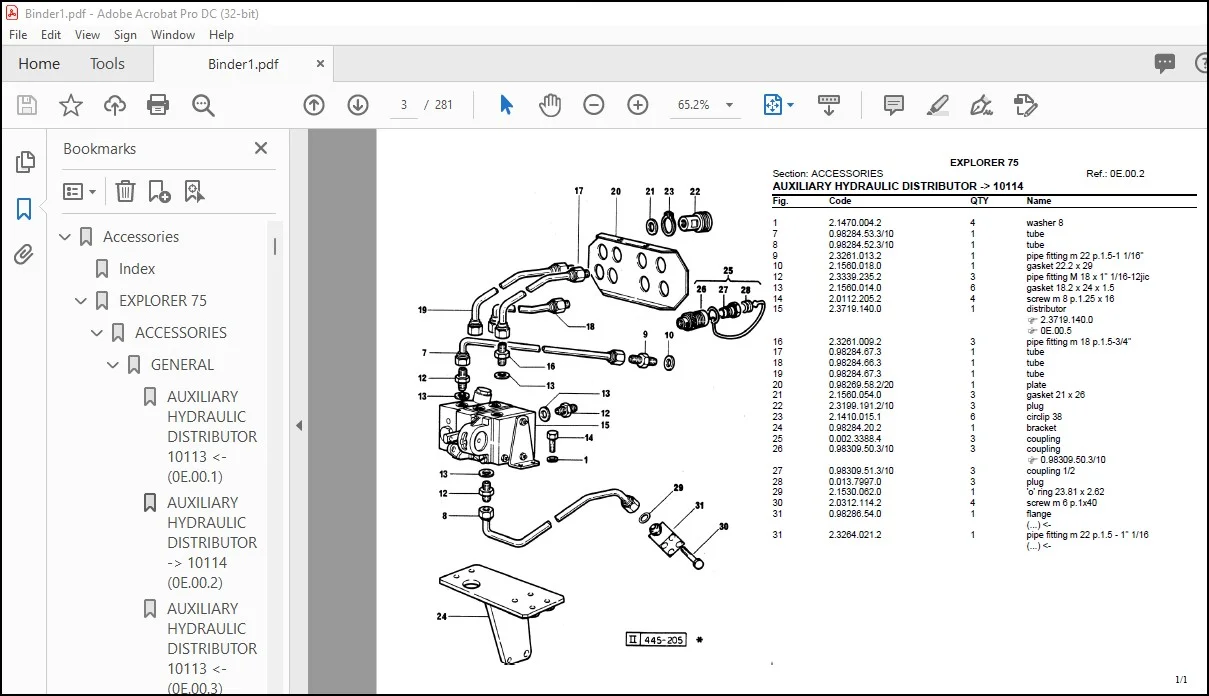Click the 'EXPLORER 75' page heading
This screenshot has height=696, width=1209.
(984, 163)
